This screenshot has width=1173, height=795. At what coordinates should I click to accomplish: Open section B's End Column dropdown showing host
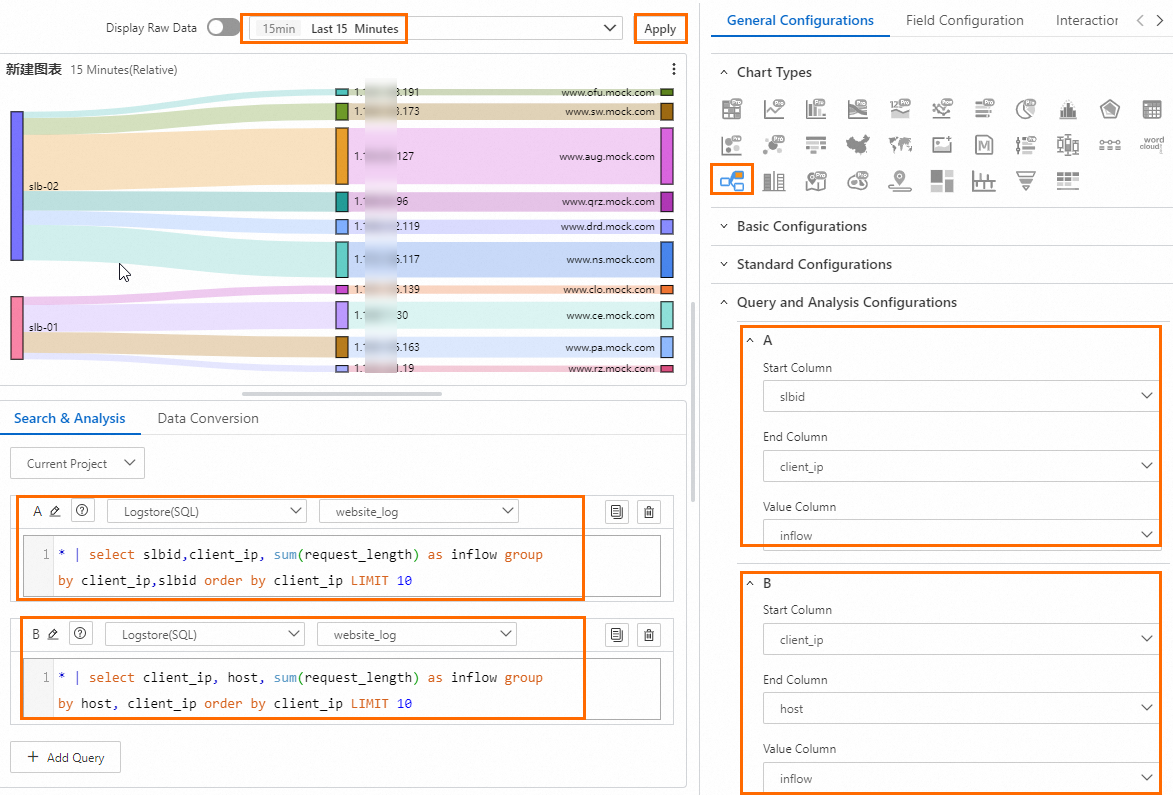click(x=961, y=709)
